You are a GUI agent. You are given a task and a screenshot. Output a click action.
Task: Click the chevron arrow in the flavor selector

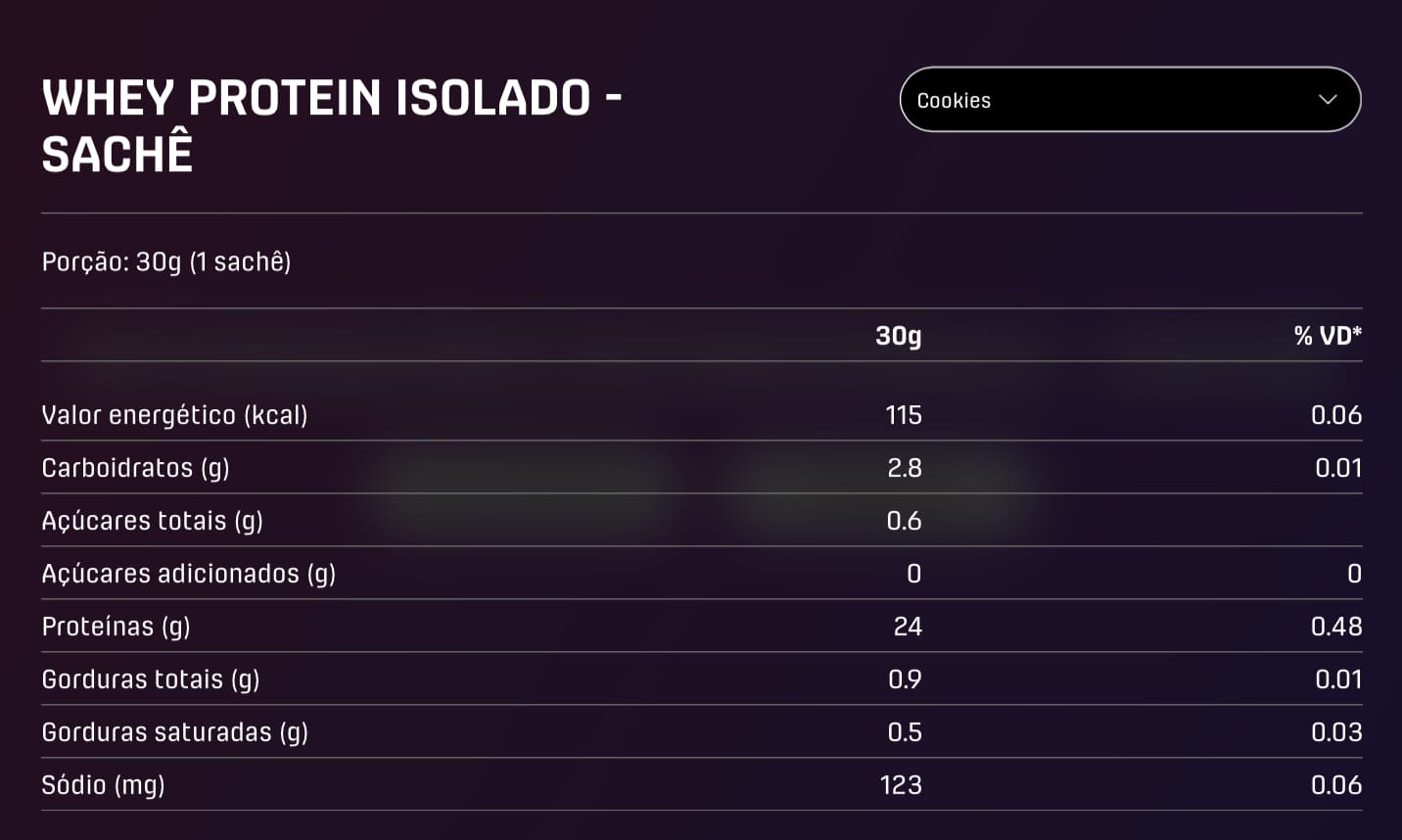point(1328,100)
